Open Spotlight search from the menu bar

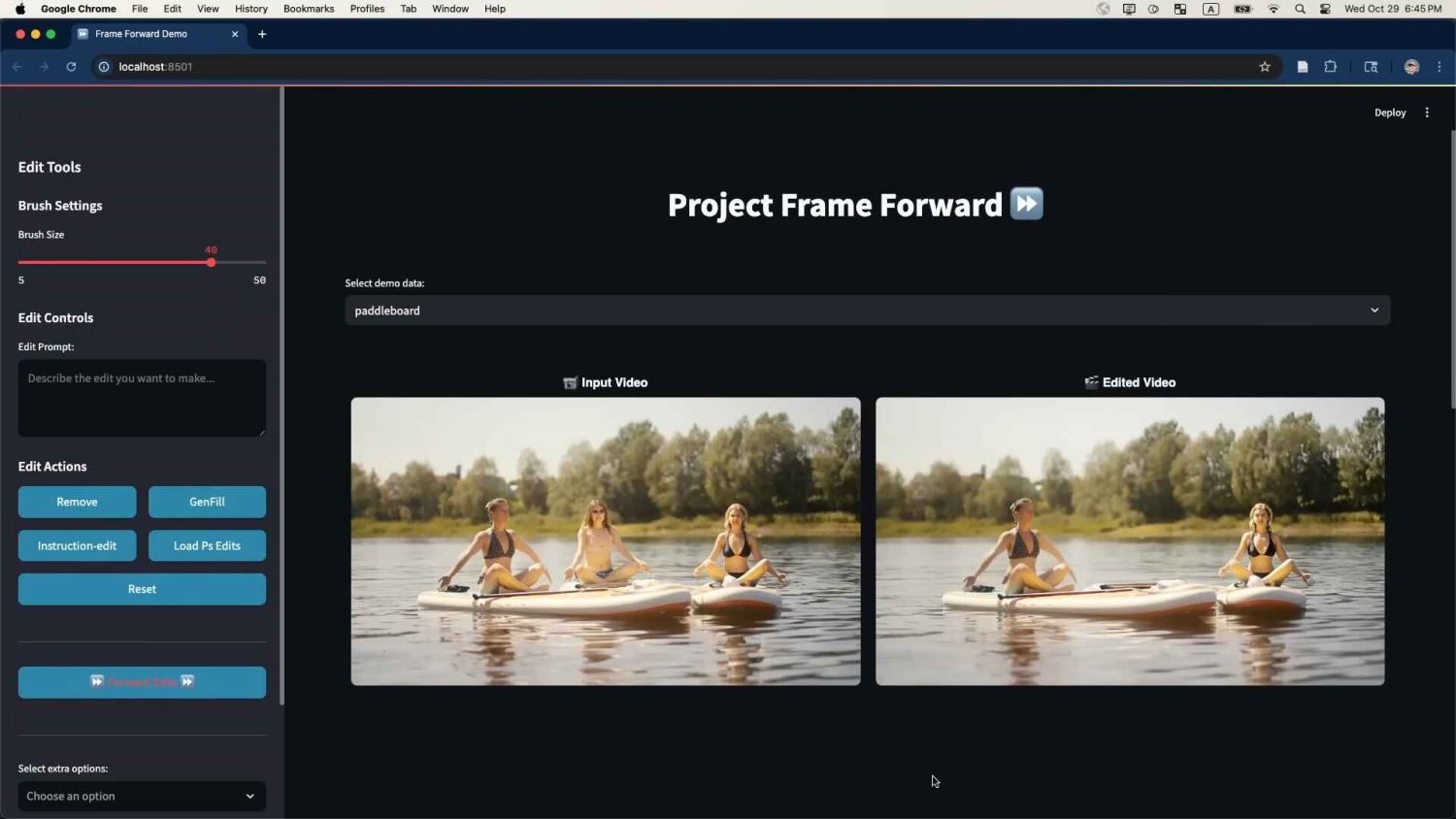[x=1299, y=9]
